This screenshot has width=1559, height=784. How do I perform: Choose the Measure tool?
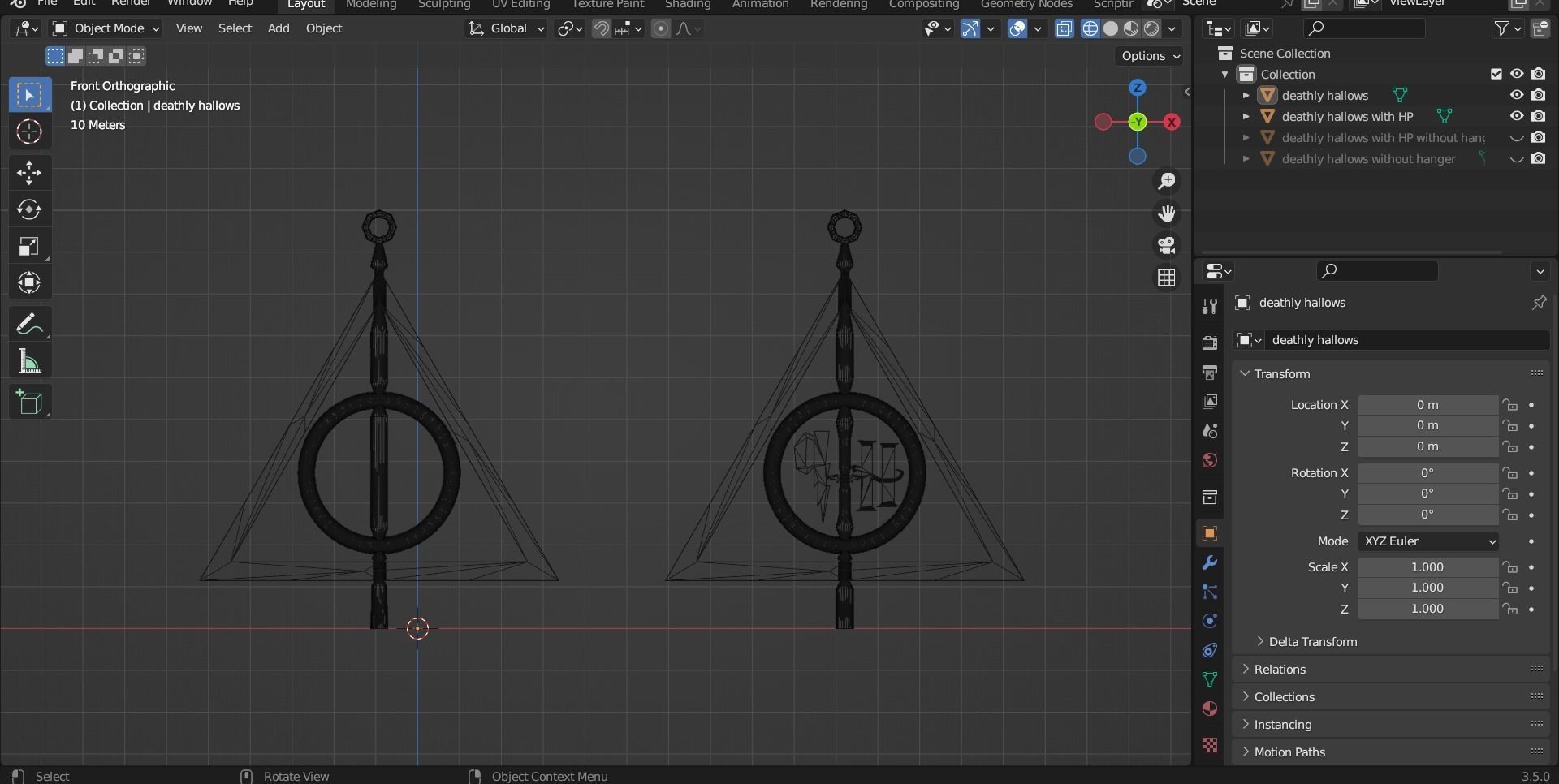click(30, 362)
